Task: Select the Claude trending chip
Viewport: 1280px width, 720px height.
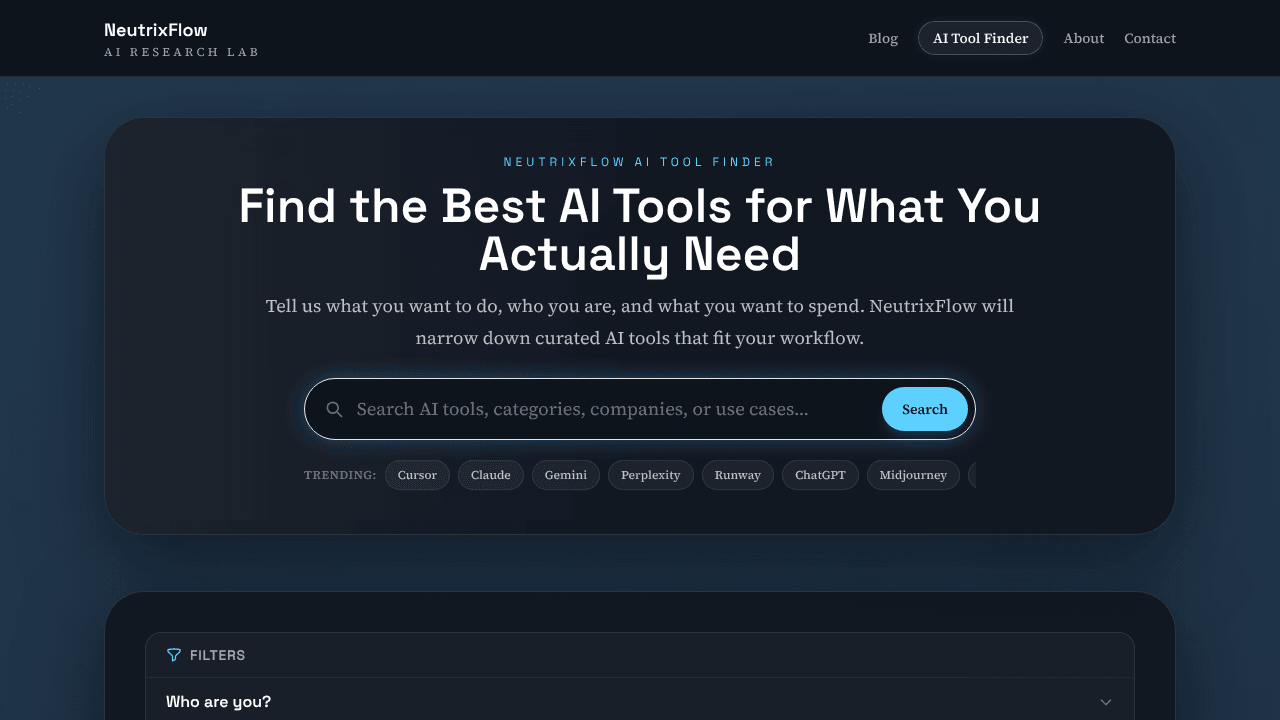Action: pos(491,475)
